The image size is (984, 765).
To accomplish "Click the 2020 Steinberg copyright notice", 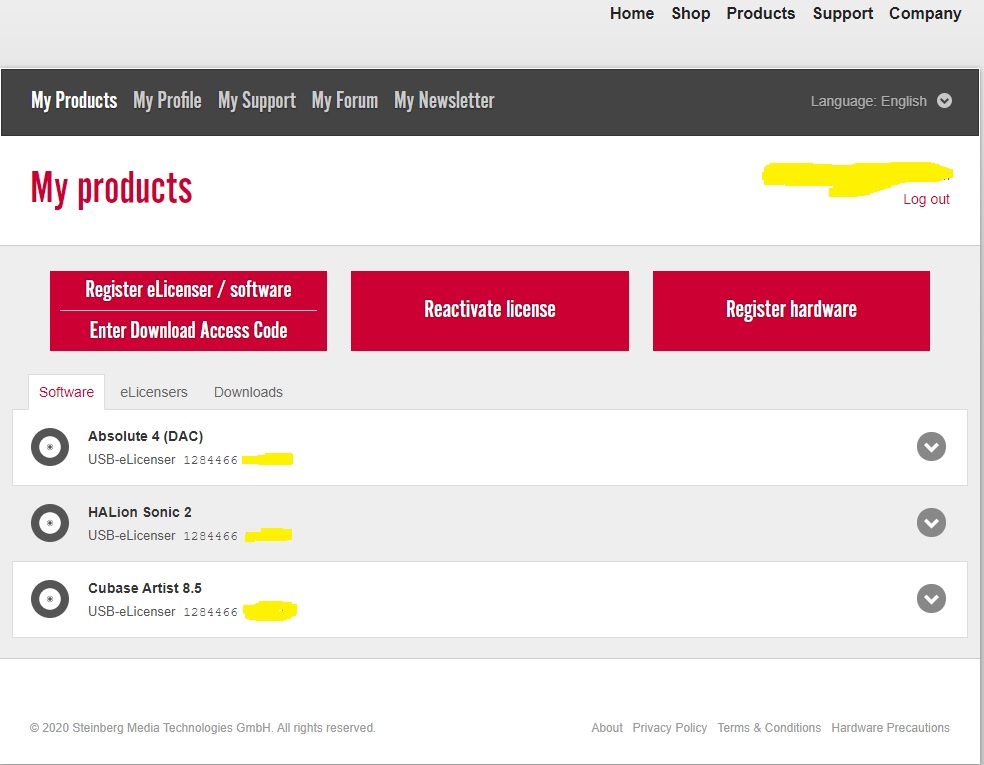I will point(202,728).
